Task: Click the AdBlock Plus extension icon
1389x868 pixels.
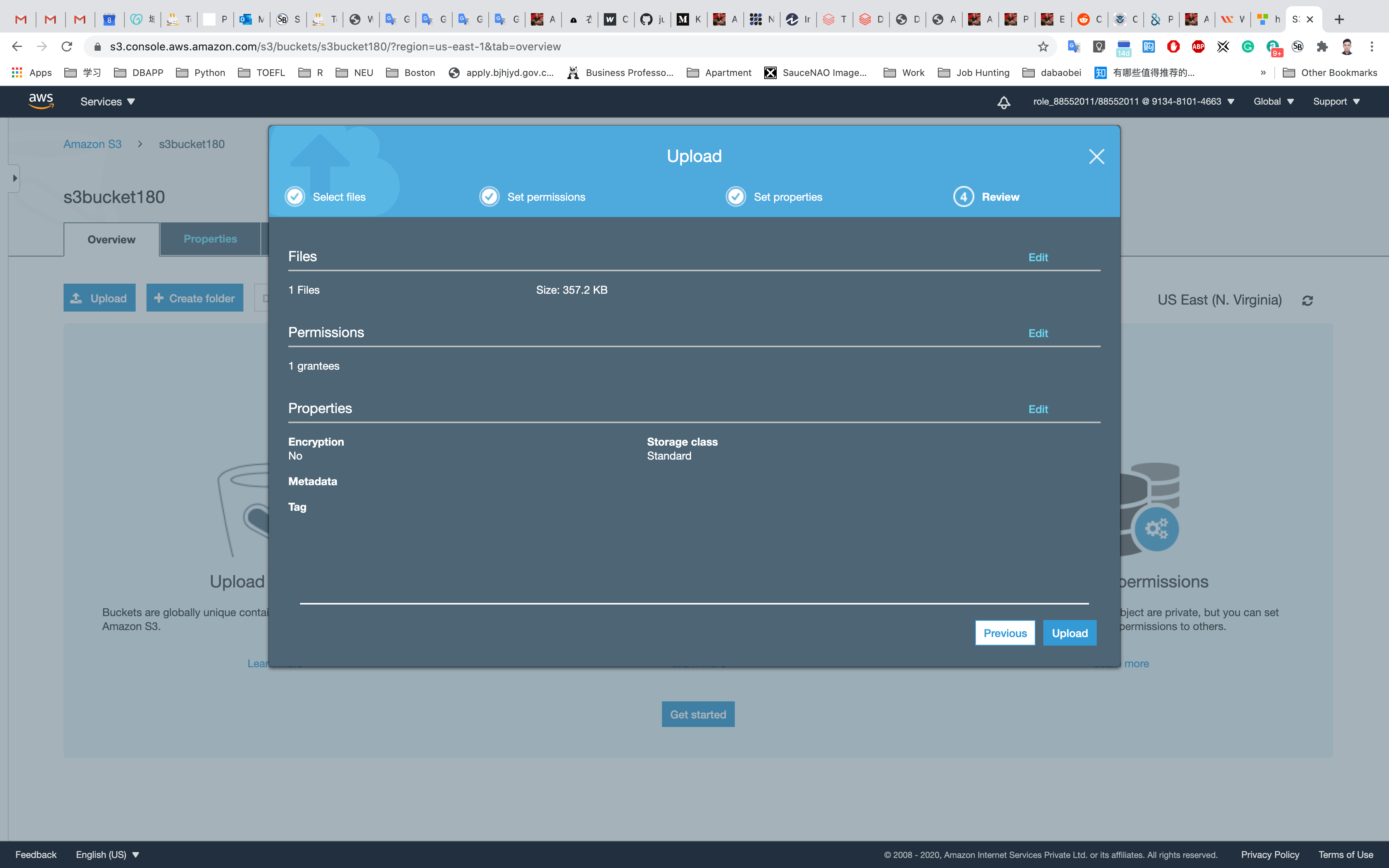Action: point(1198,46)
